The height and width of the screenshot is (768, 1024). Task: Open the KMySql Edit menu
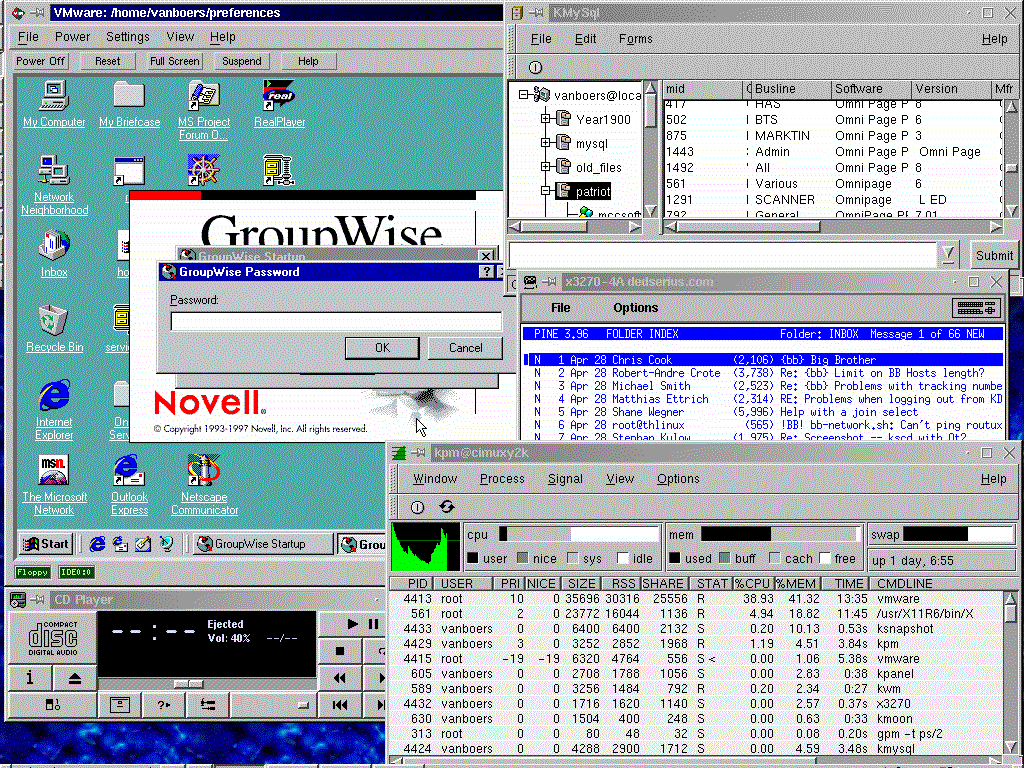(x=585, y=39)
